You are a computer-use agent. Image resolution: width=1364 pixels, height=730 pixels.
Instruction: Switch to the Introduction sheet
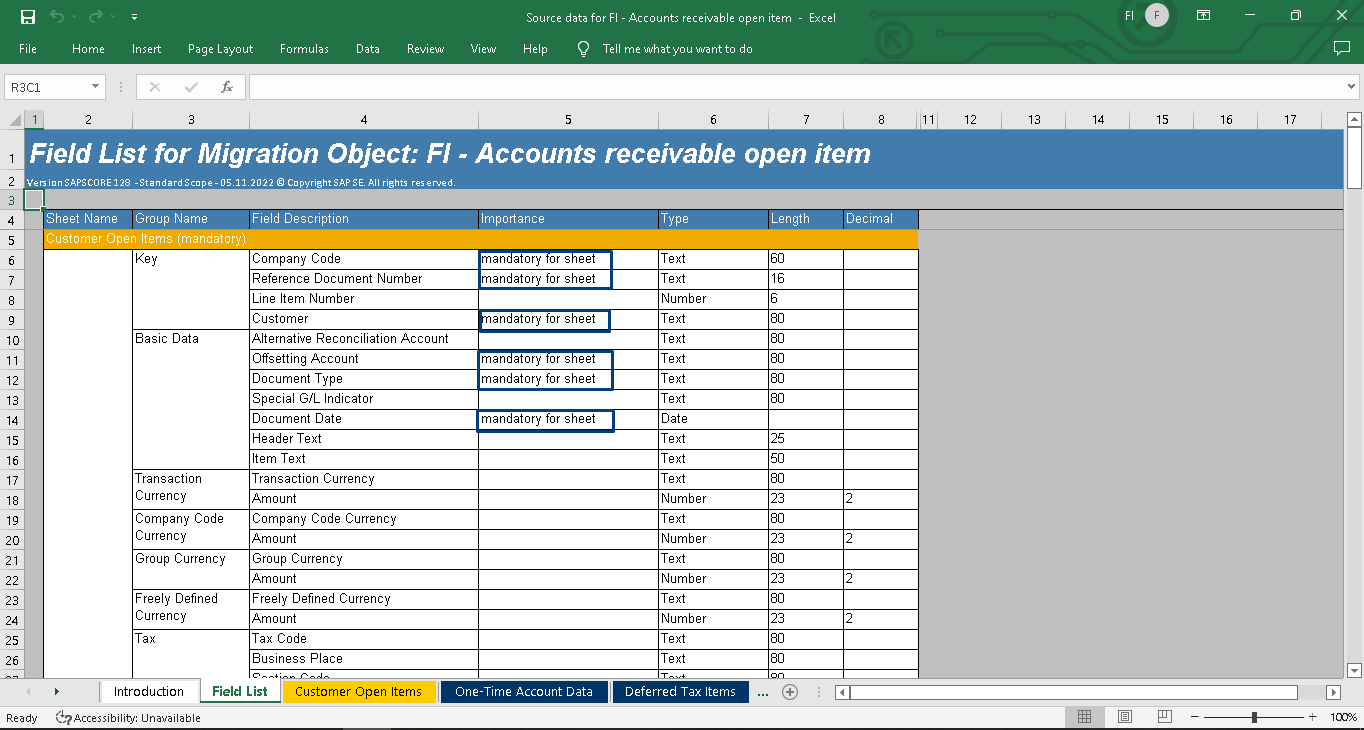click(148, 691)
